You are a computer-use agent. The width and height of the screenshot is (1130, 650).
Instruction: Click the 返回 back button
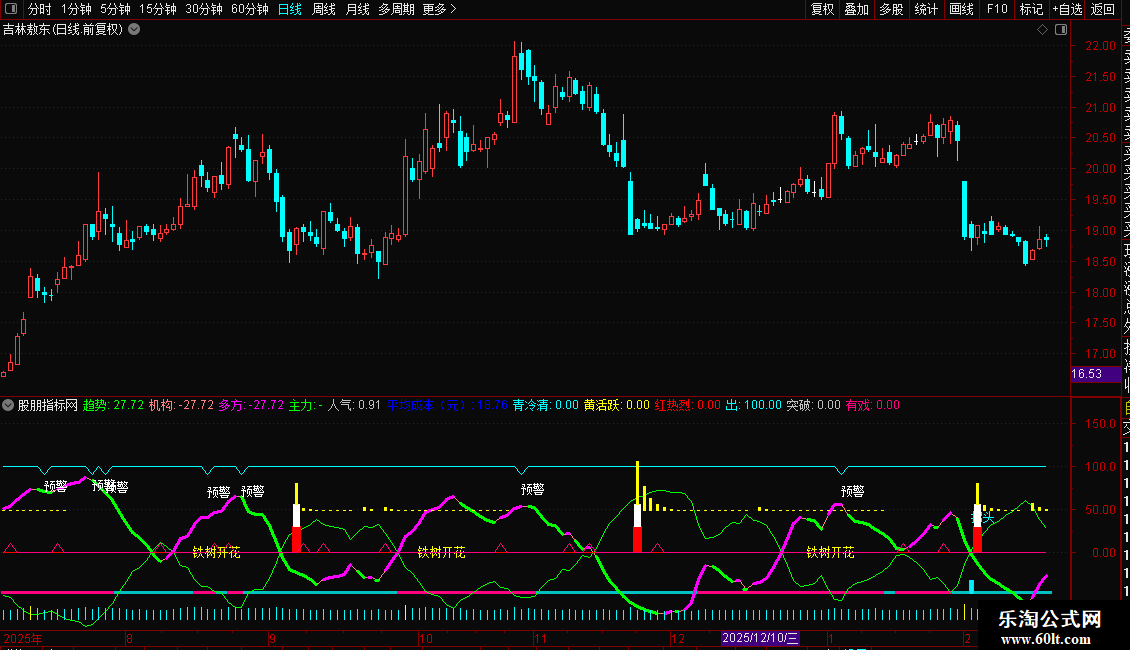coord(1103,9)
